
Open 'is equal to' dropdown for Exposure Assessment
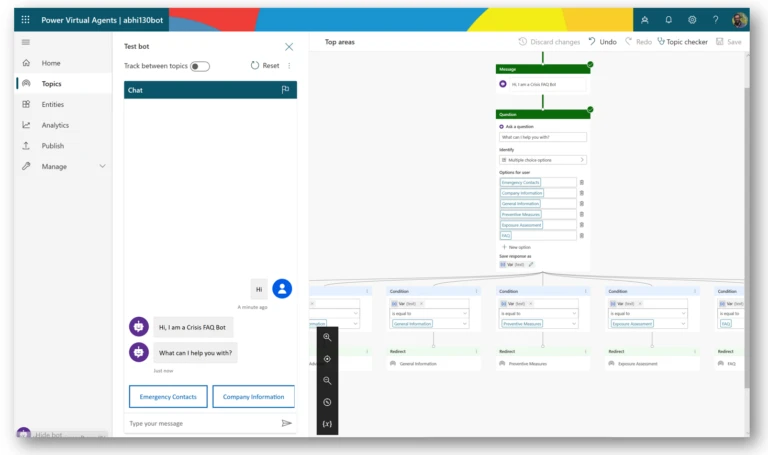pyautogui.click(x=648, y=313)
